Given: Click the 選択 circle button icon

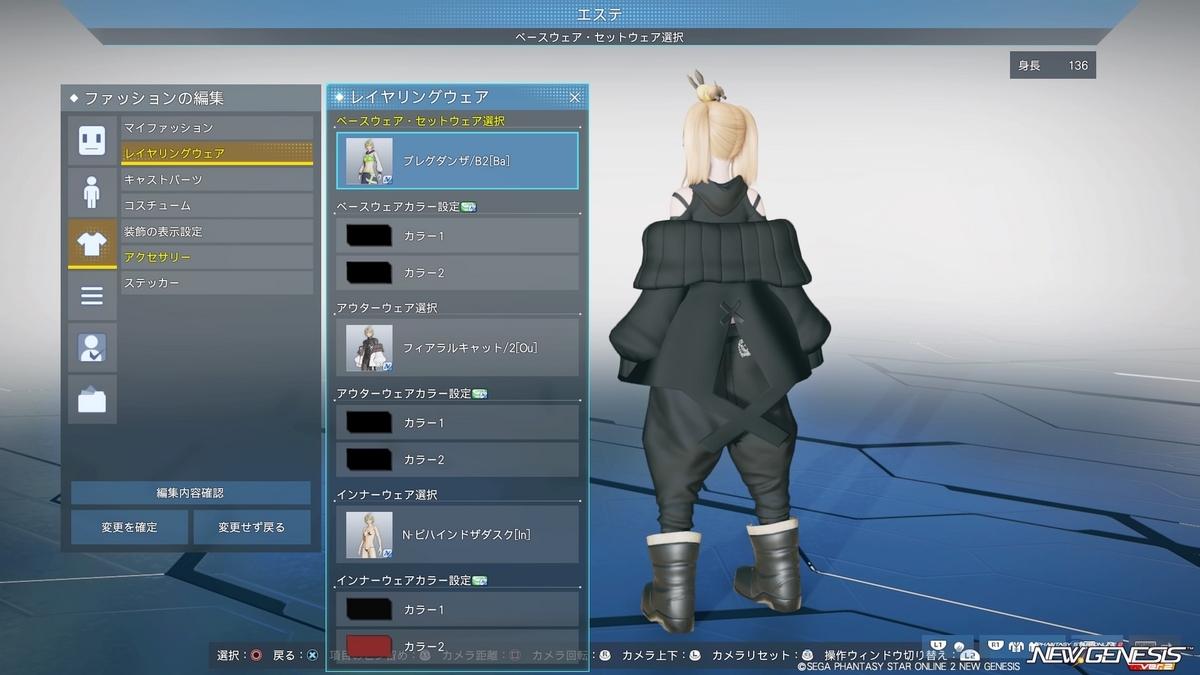Looking at the screenshot, I should tap(257, 656).
